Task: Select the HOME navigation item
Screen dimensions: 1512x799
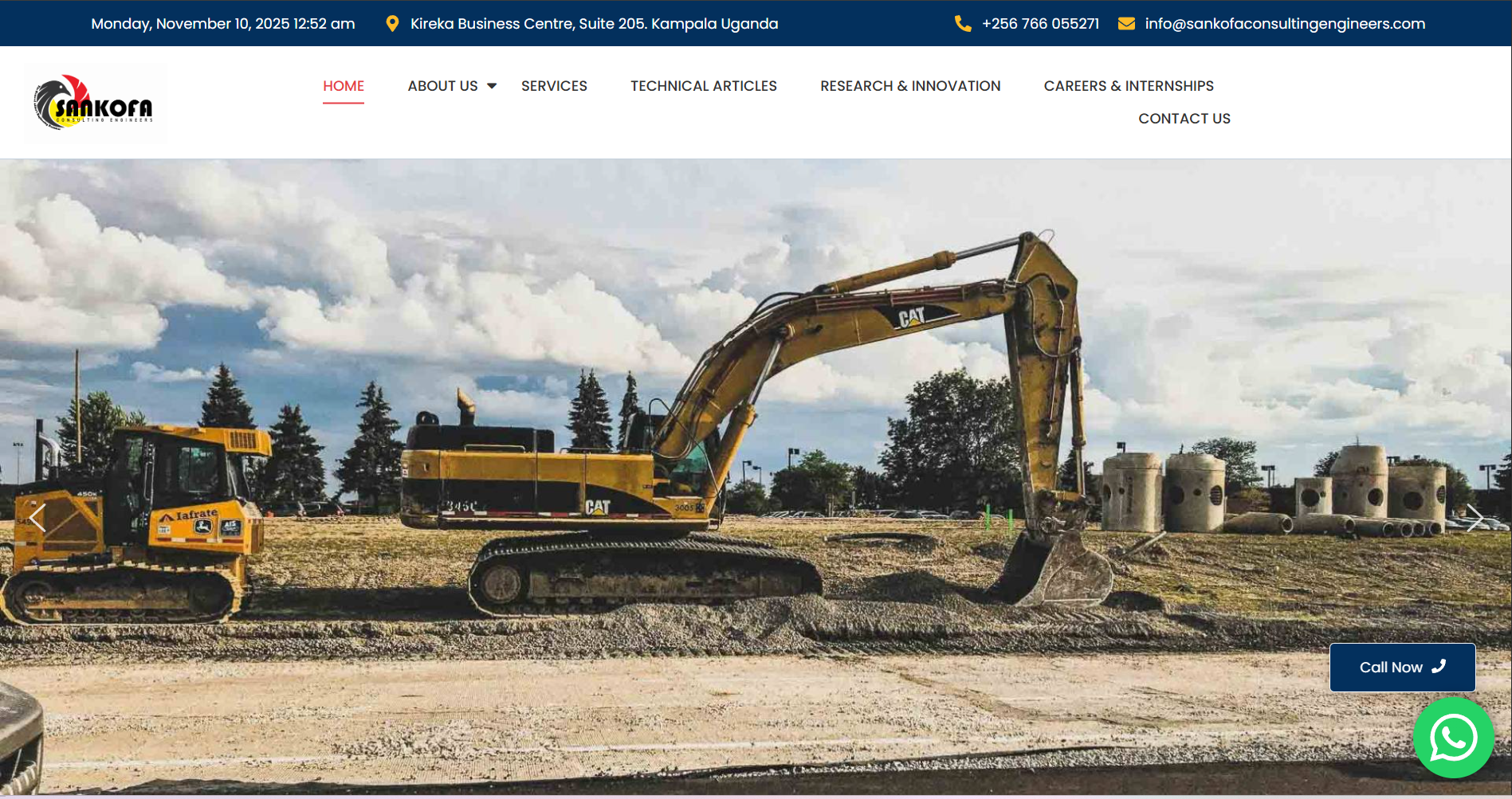Action: click(x=343, y=85)
